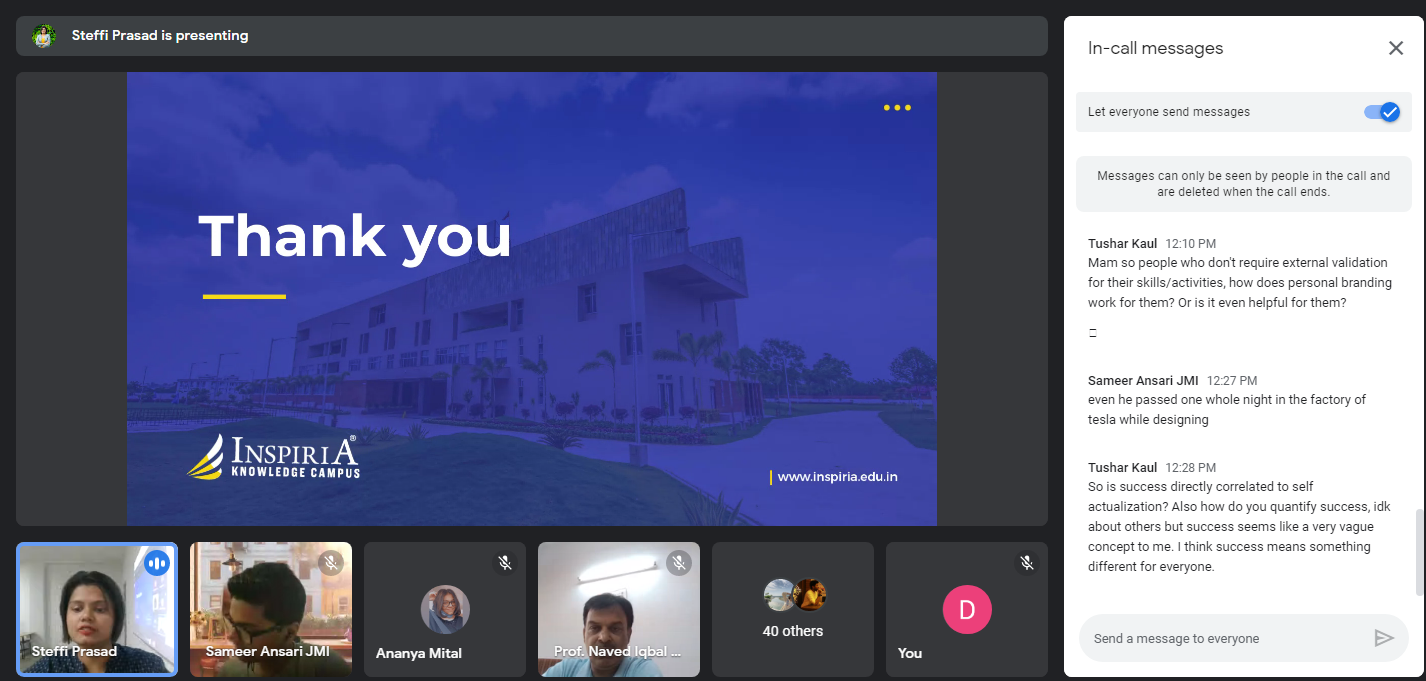Click Tushar Kaul's 12:10 PM message sender name
1426x681 pixels.
point(1122,244)
